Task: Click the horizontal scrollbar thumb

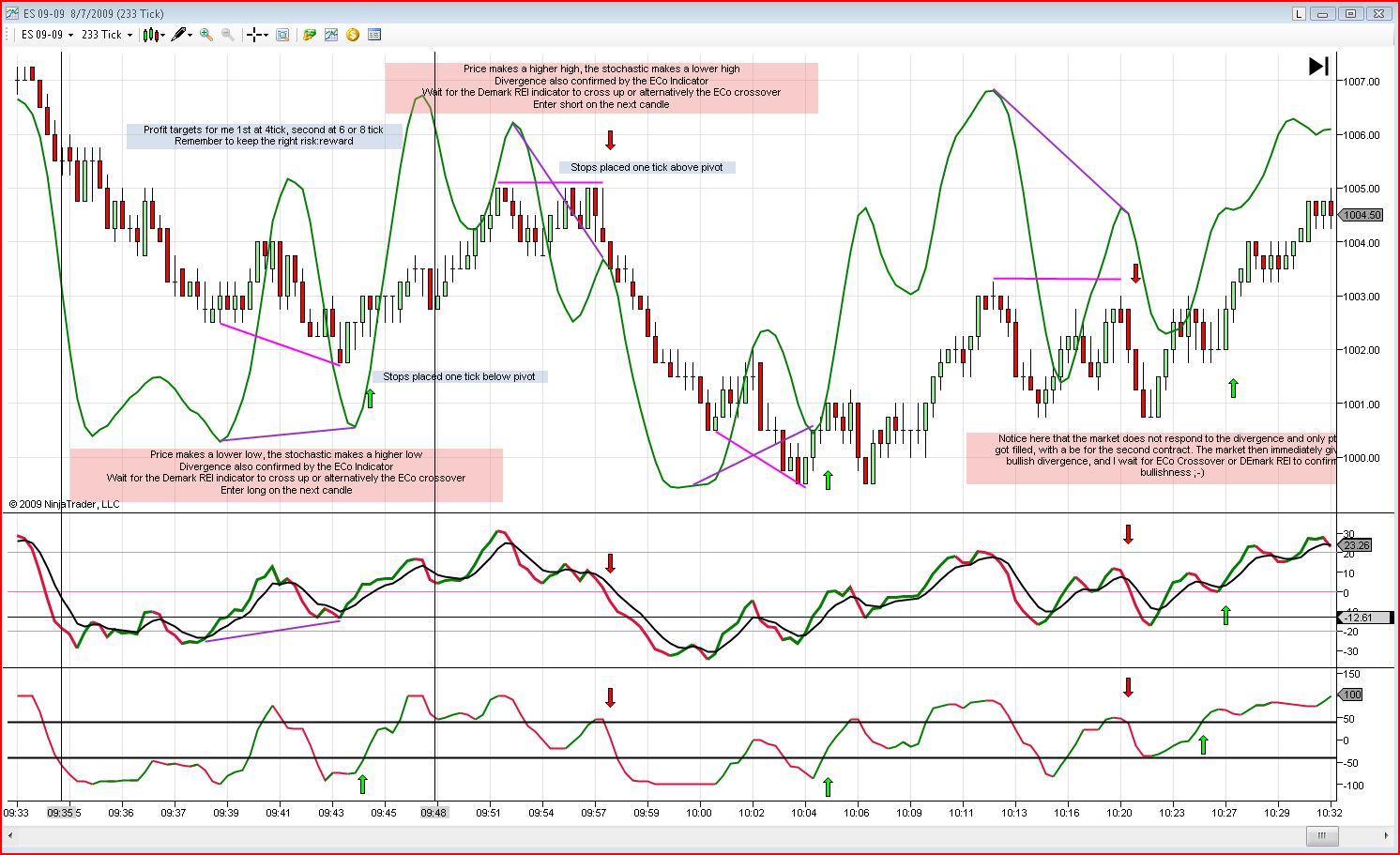Action: click(x=1322, y=835)
